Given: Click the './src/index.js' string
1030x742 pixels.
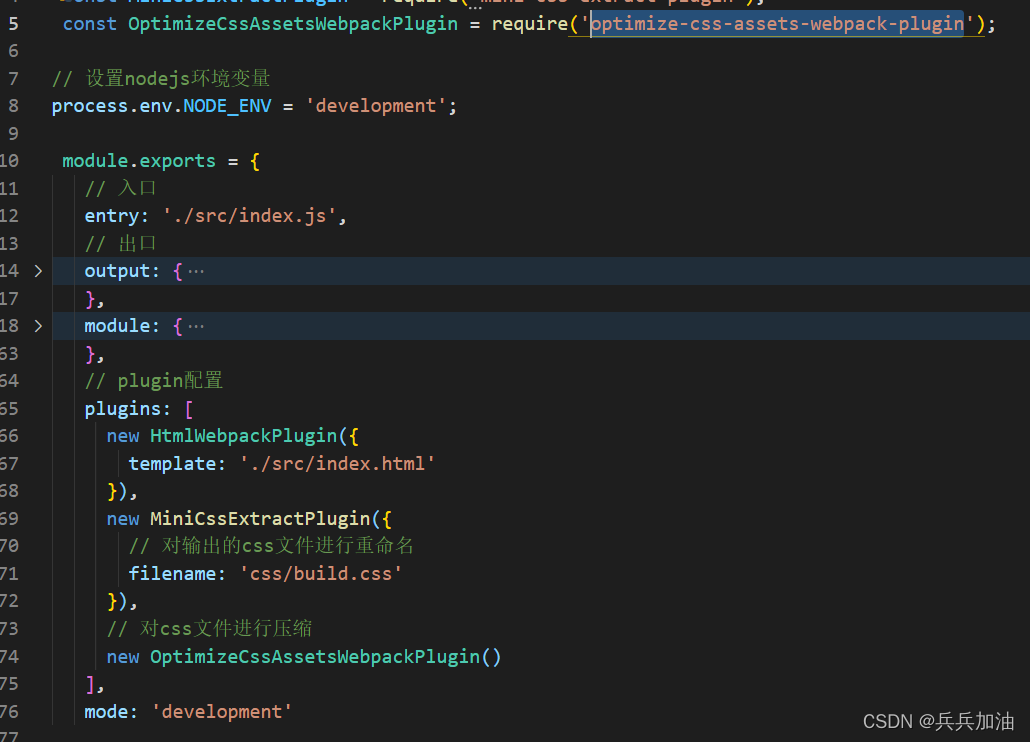Looking at the screenshot, I should [250, 216].
